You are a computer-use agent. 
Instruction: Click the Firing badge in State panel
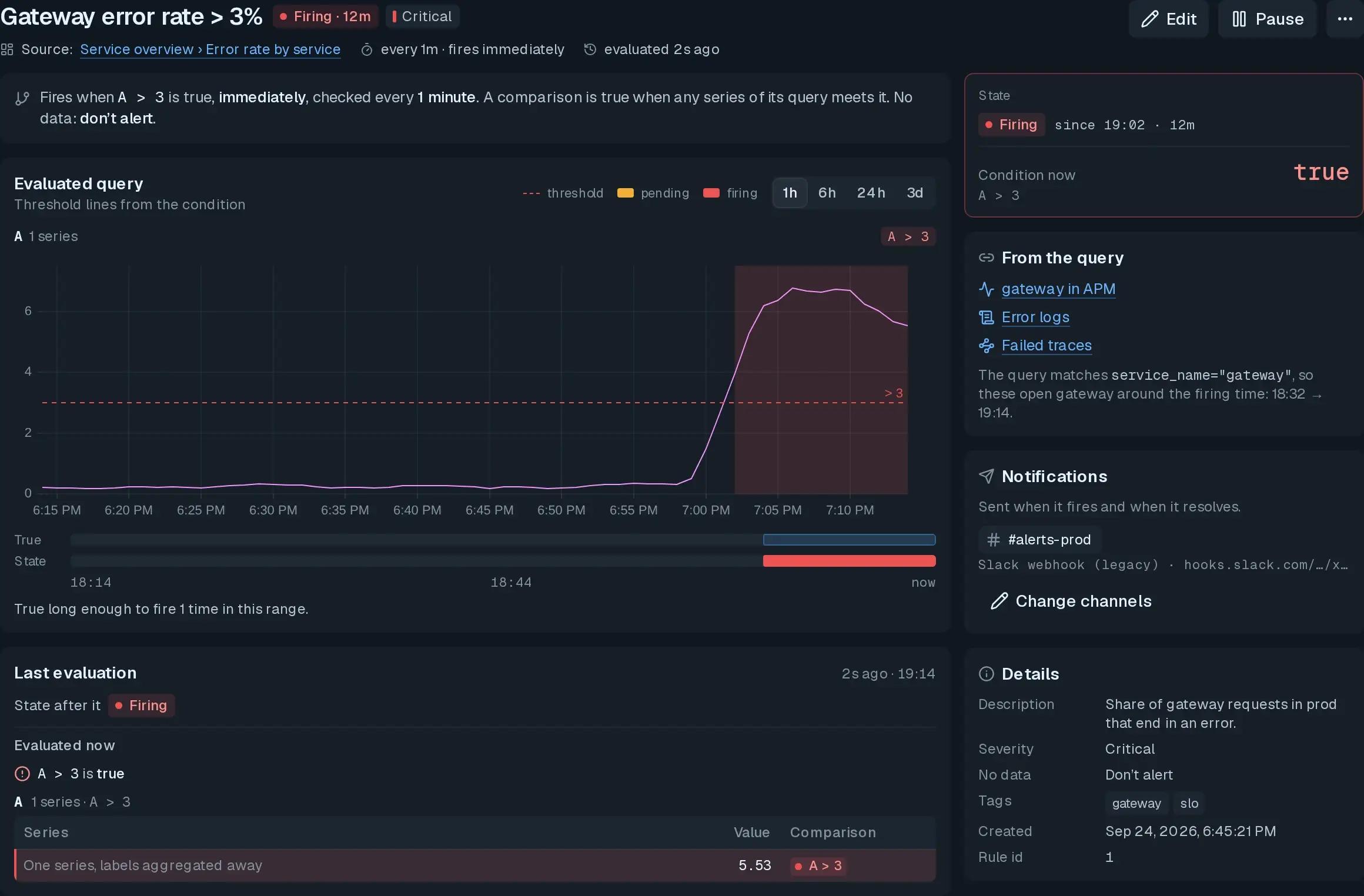pyautogui.click(x=1011, y=125)
